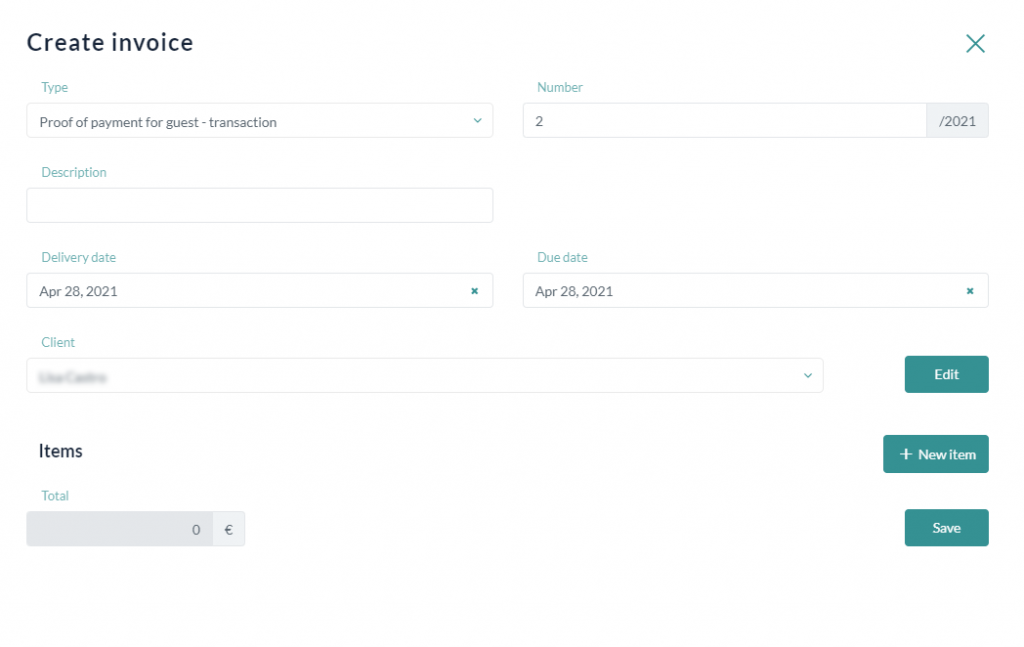
Task: Click the Save button
Action: (946, 527)
